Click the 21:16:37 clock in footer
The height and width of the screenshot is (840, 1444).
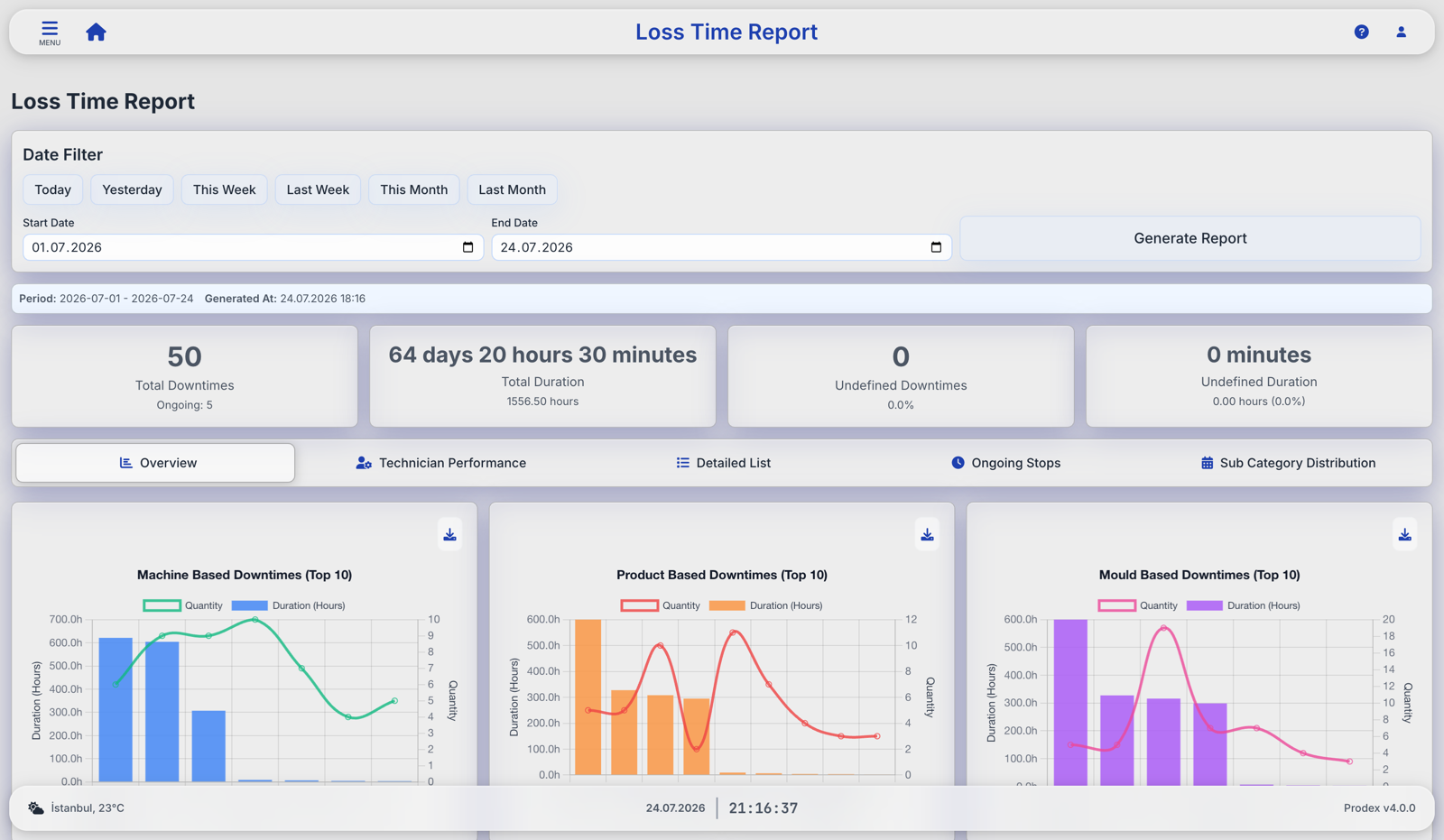coord(764,808)
